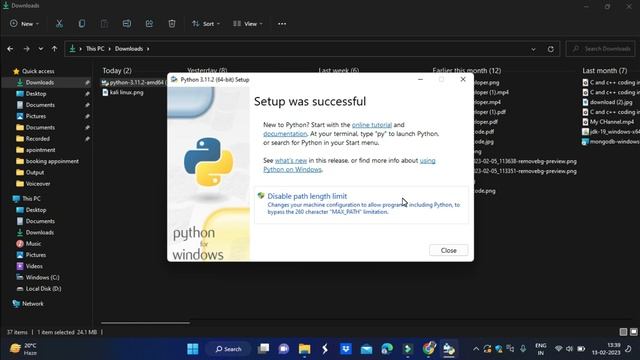Select Network in navigation pane
The height and width of the screenshot is (360, 640).
click(x=33, y=304)
